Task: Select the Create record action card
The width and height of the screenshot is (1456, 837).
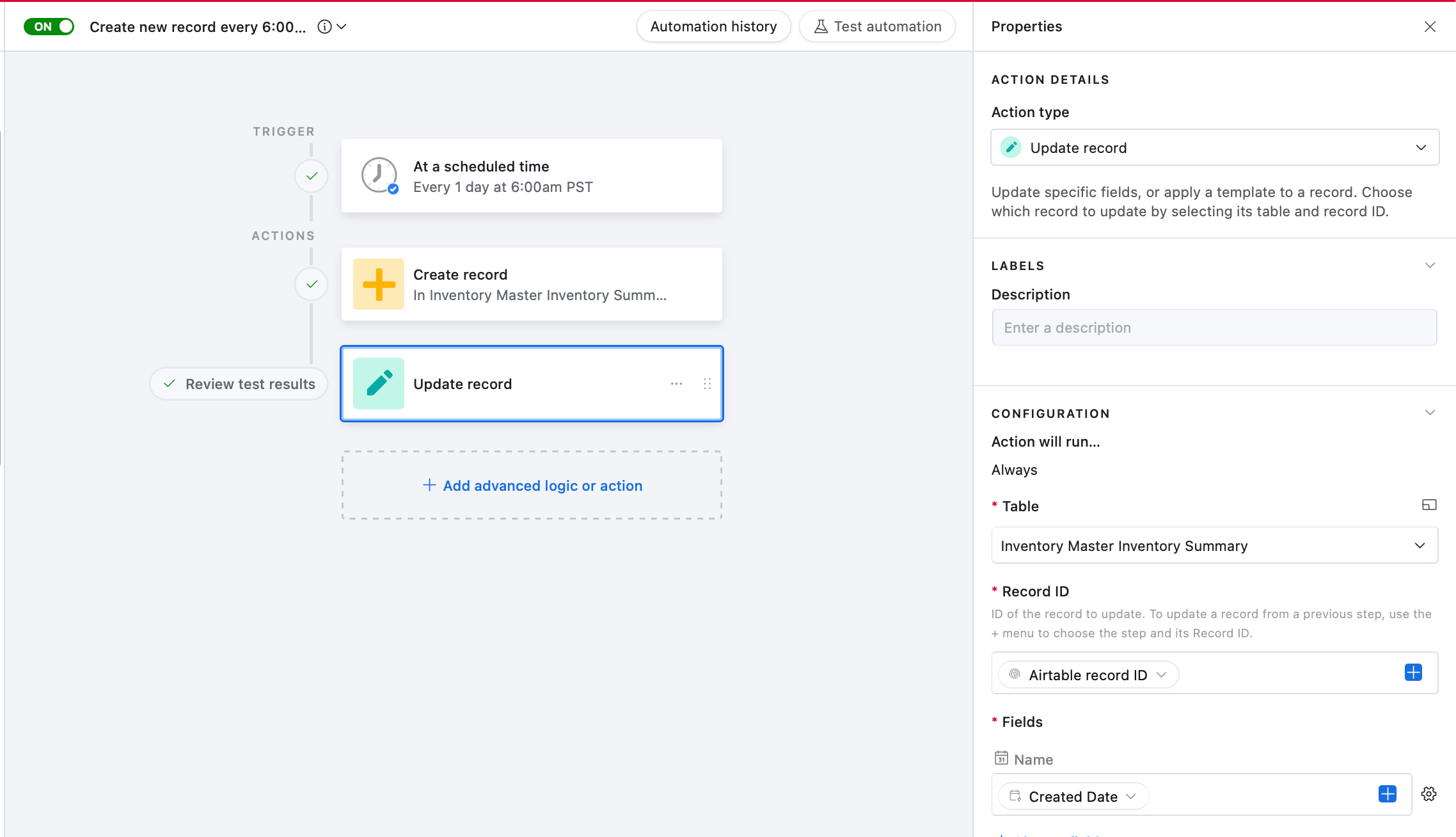Action: pyautogui.click(x=532, y=284)
